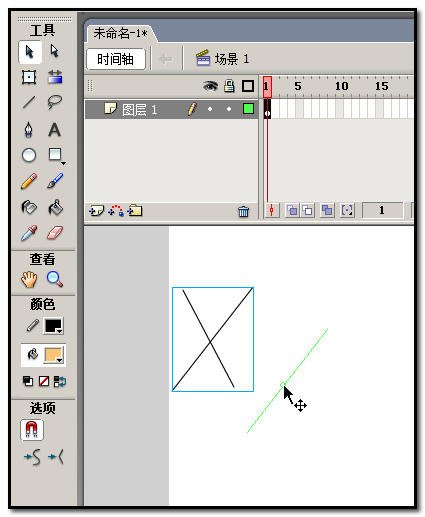The width and height of the screenshot is (425, 517).
Task: Add a motion guide layer
Action: (116, 211)
